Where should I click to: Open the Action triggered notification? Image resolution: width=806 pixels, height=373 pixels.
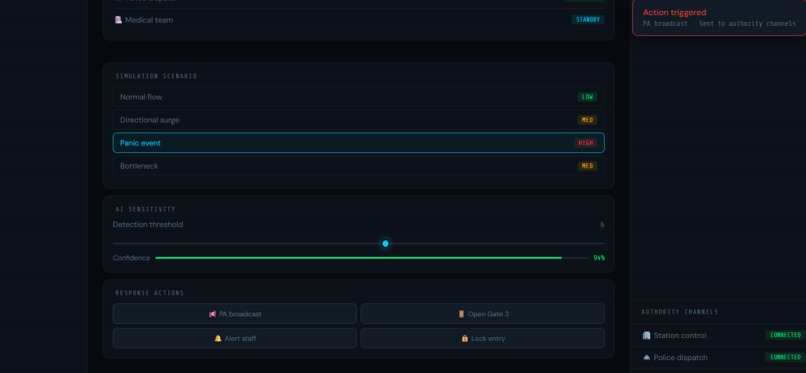click(x=720, y=17)
